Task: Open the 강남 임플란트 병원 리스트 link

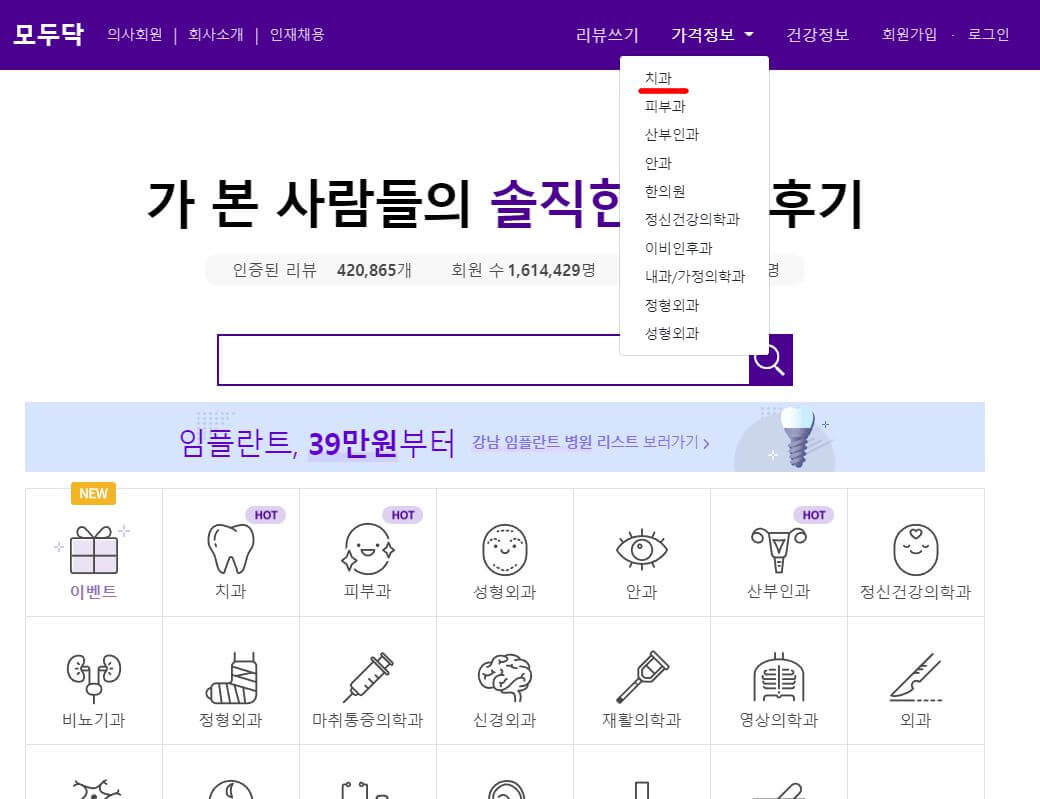Action: tap(585, 445)
